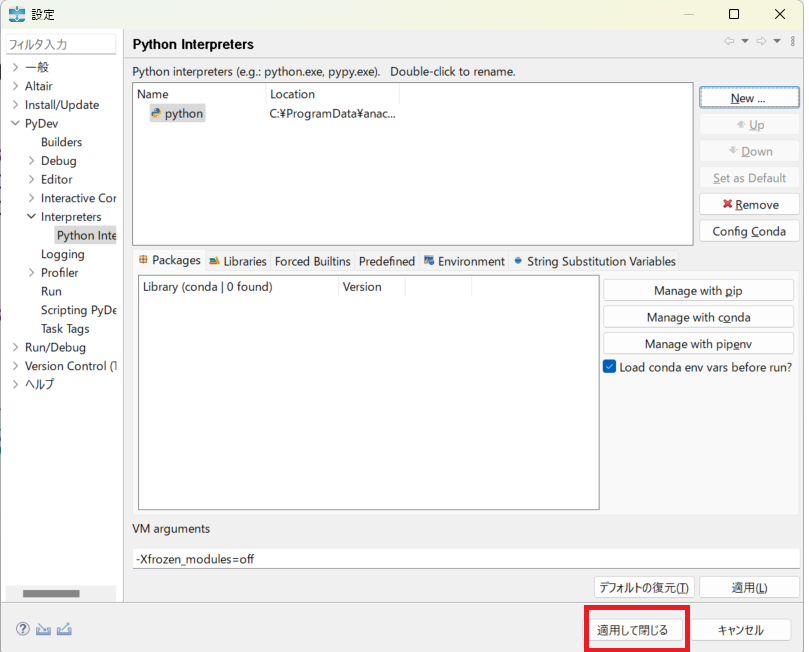Expand the Run/Debug tree node
The width and height of the screenshot is (809, 652).
click(15, 347)
